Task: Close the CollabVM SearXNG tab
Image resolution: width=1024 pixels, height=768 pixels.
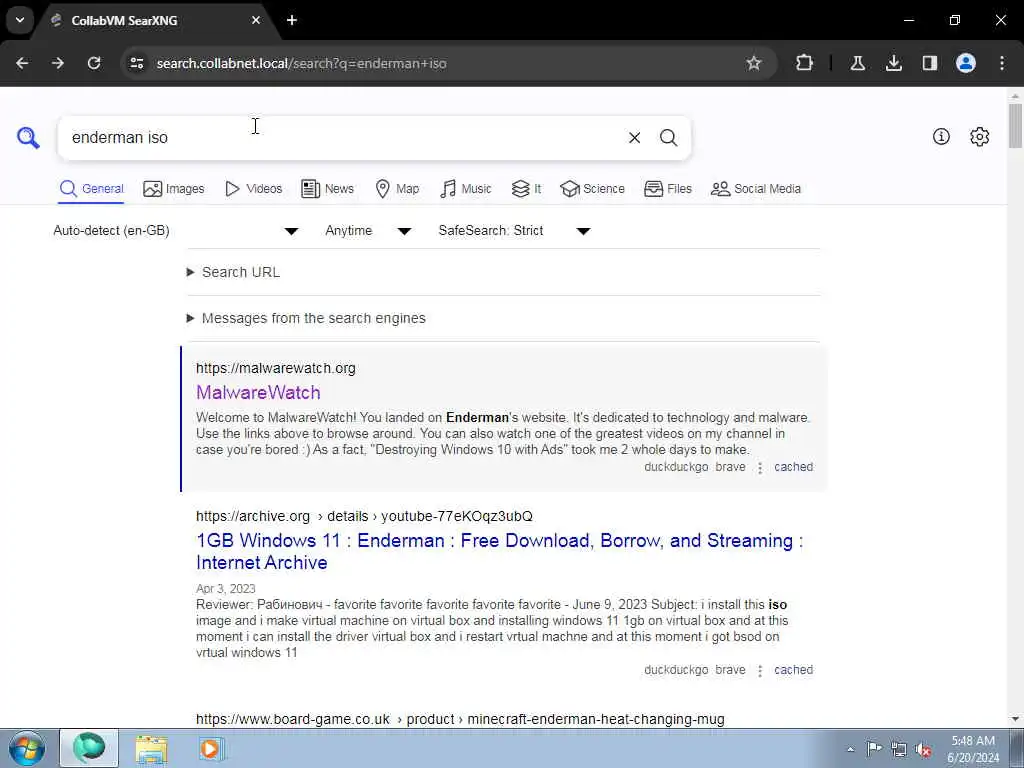Action: tap(256, 20)
